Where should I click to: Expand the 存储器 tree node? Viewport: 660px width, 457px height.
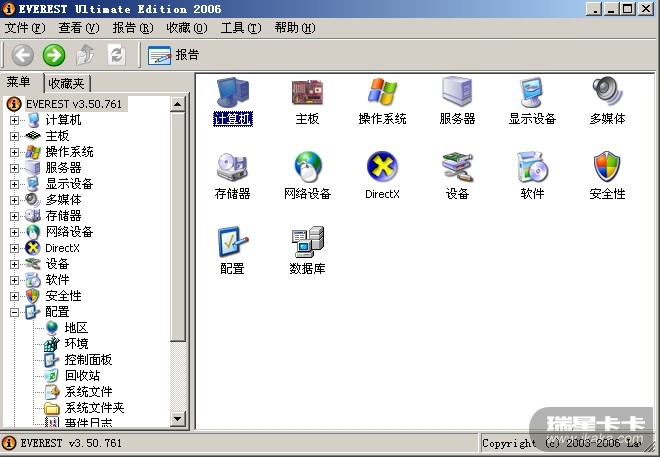coord(14,216)
